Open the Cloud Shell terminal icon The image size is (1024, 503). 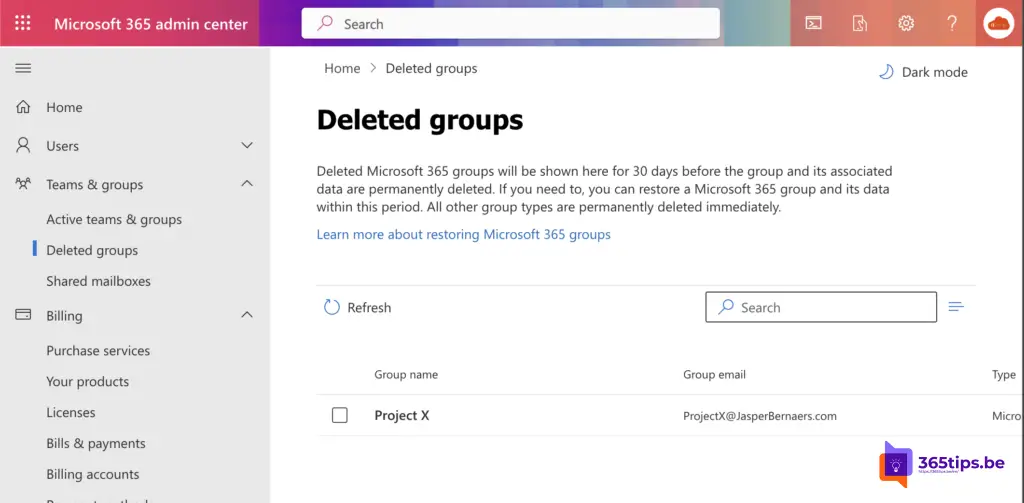(x=813, y=24)
